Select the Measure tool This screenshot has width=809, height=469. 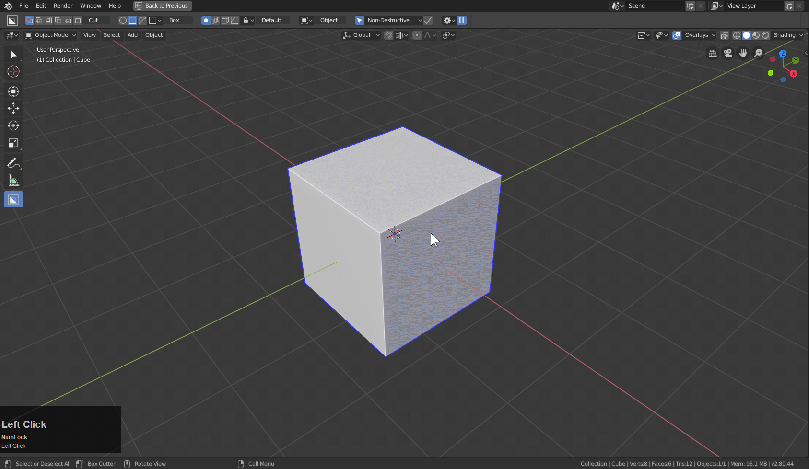(x=13, y=181)
